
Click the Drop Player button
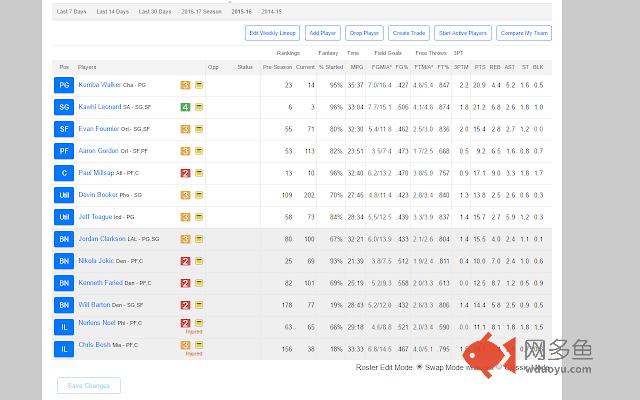coord(364,33)
